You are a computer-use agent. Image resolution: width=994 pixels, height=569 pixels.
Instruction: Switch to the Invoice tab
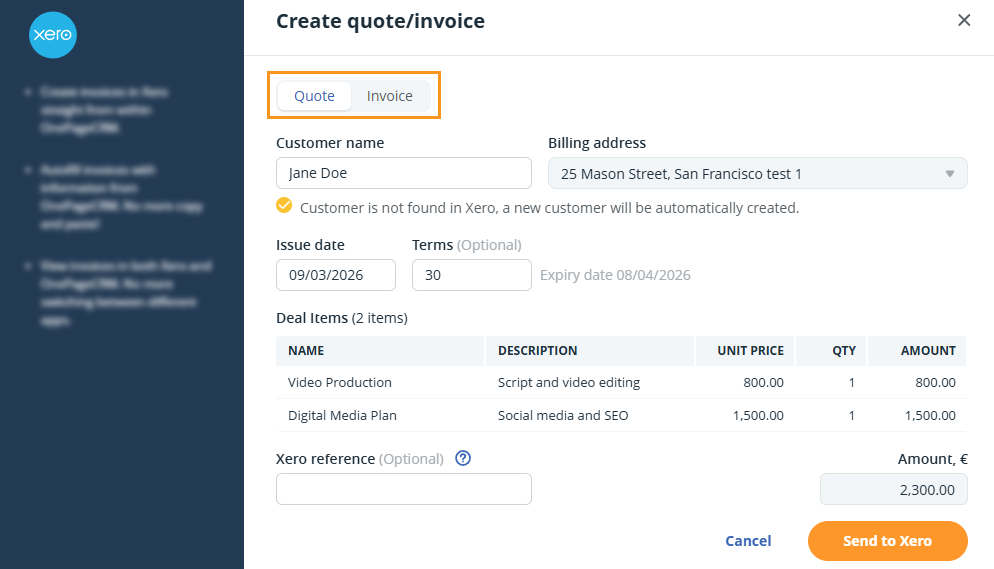(389, 96)
